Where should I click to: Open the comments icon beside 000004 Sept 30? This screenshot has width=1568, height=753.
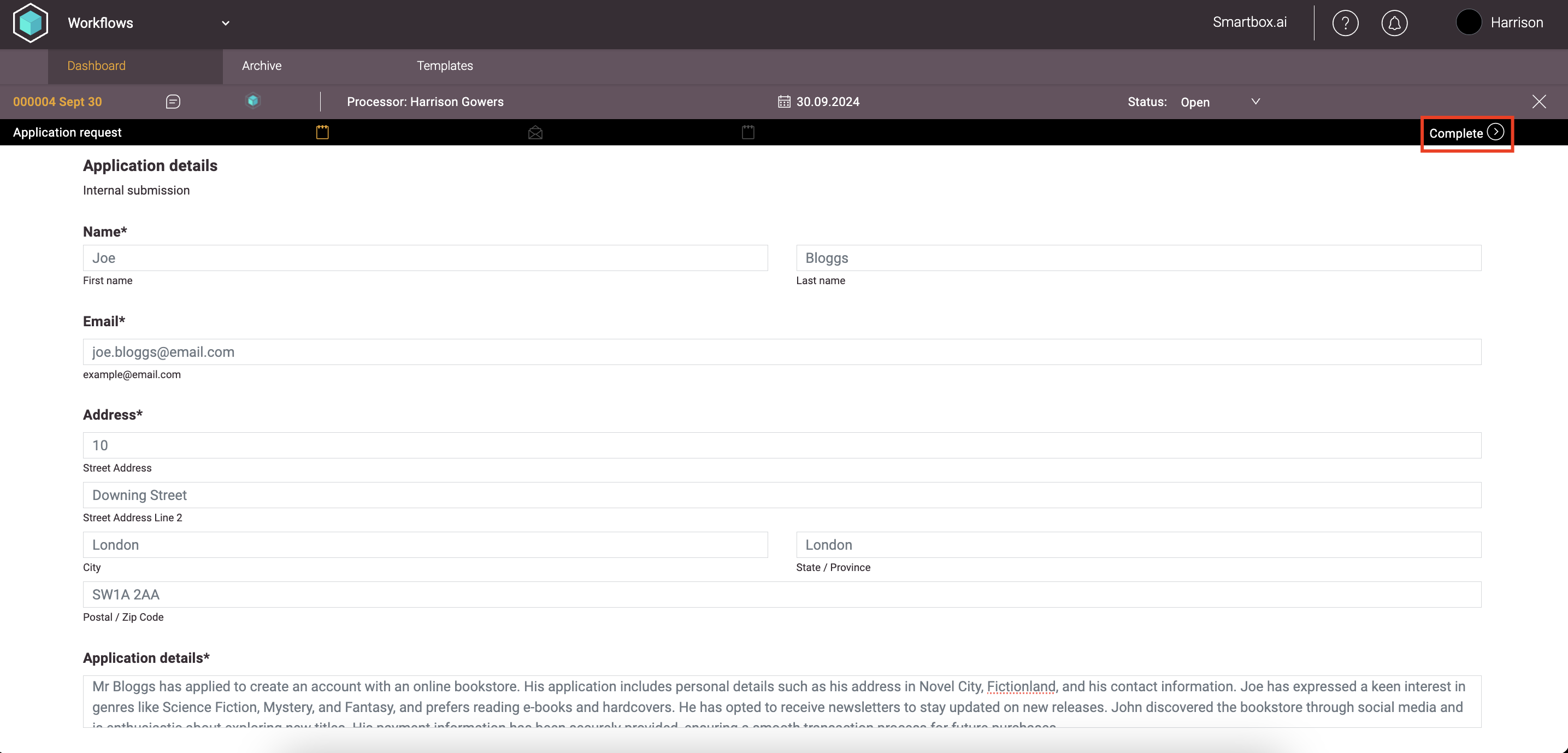(x=173, y=102)
